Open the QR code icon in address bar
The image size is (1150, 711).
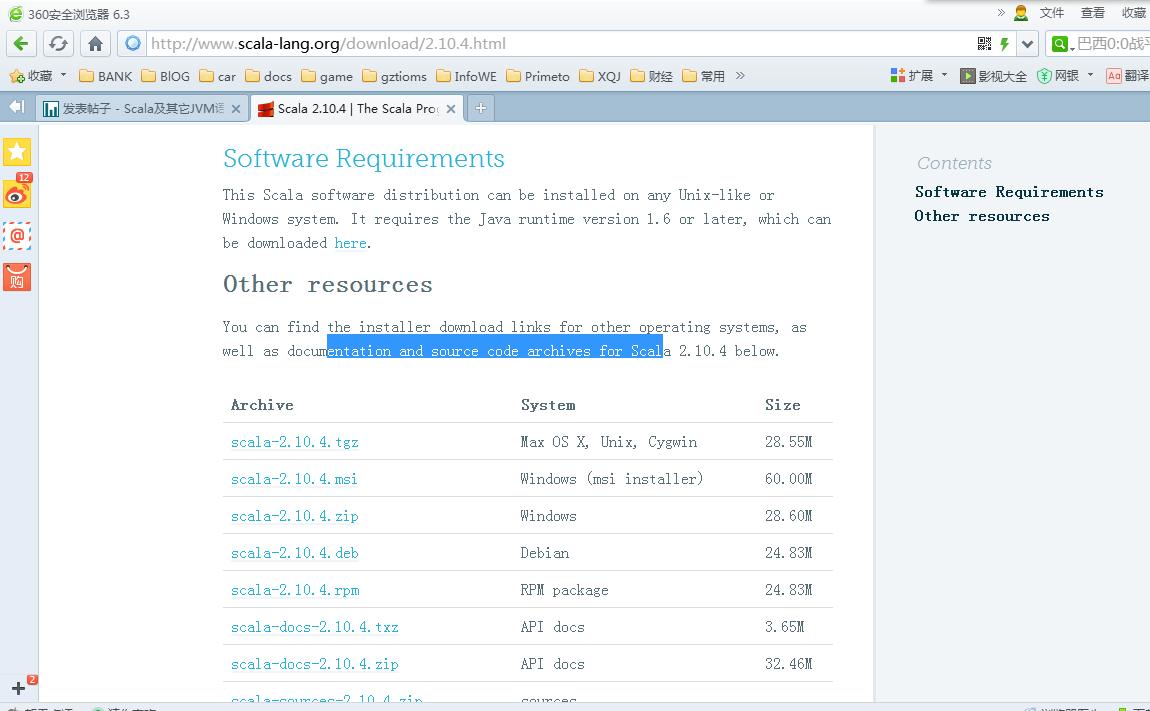[x=984, y=44]
